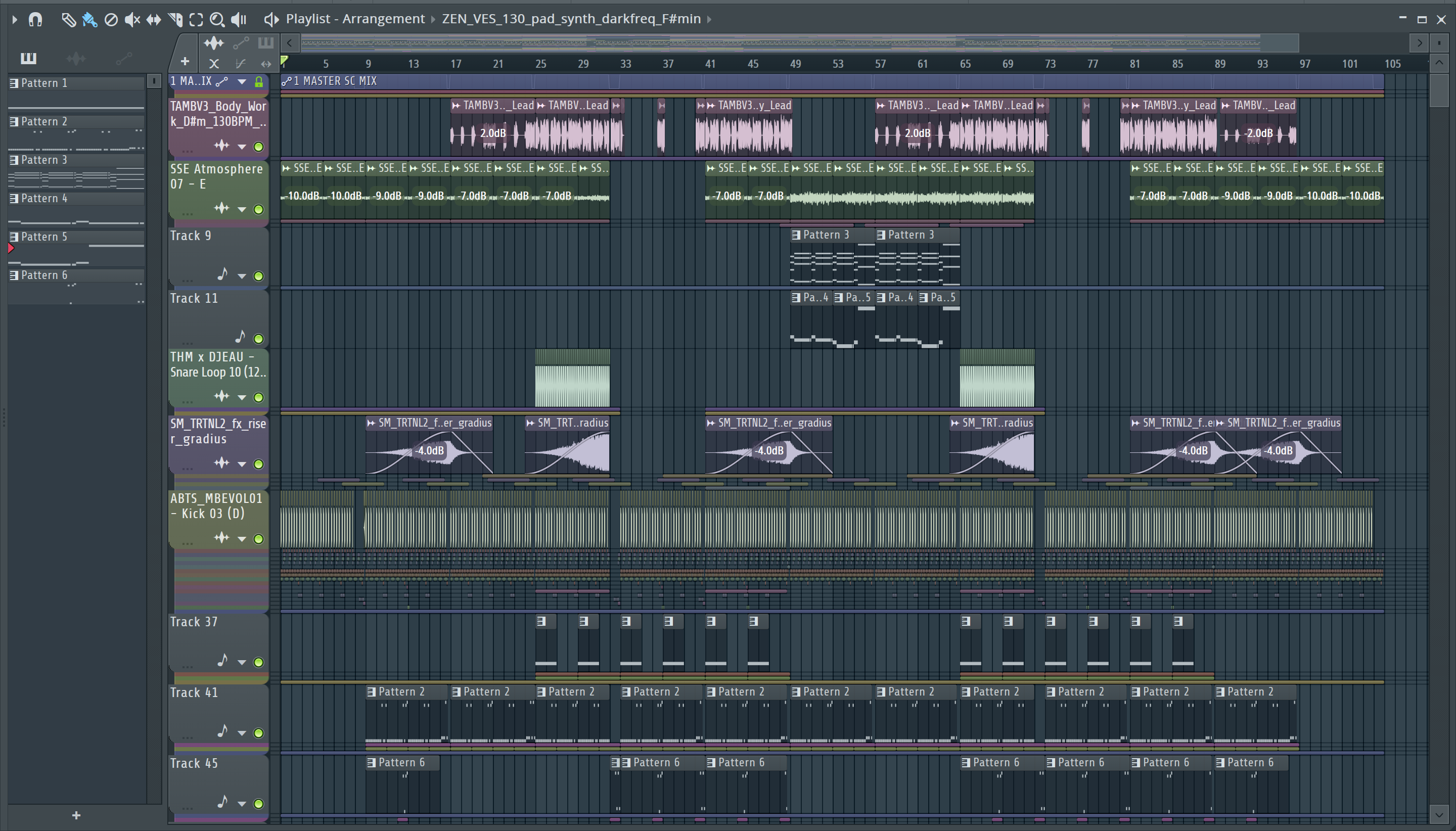Mute Track 11 with green light
1456x831 pixels.
258,339
